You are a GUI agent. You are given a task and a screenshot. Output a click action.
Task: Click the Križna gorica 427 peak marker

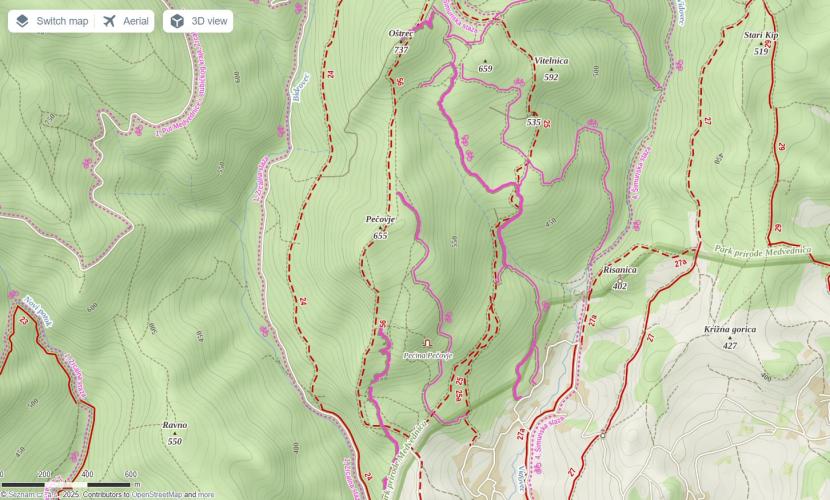tap(730, 338)
